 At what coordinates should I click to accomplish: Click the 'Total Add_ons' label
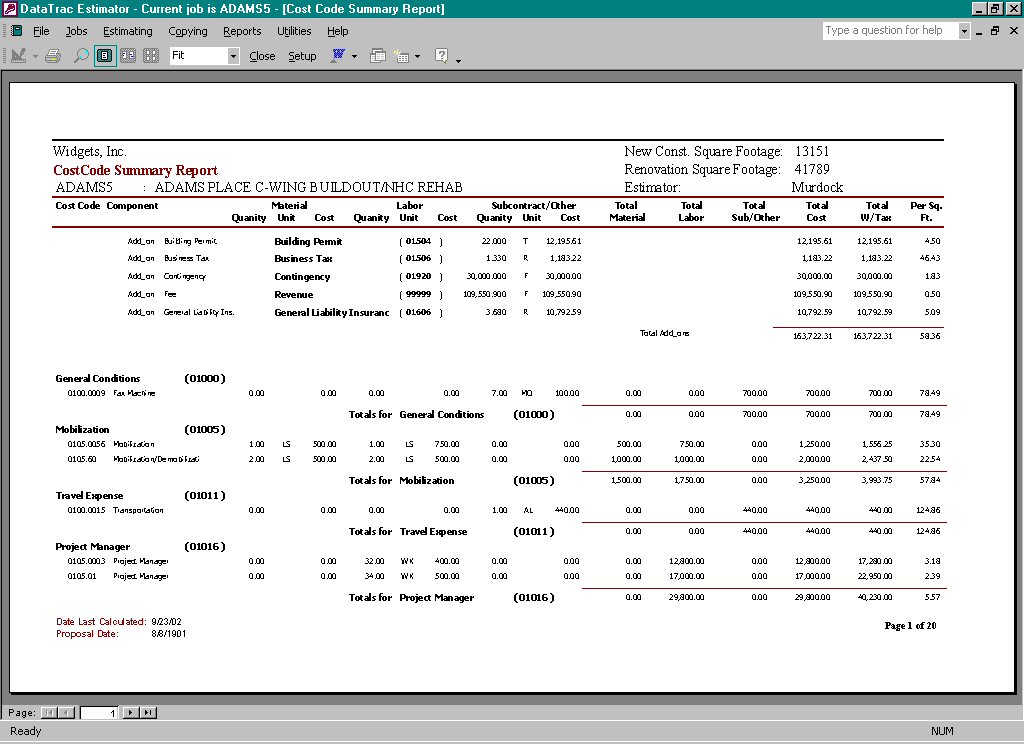point(664,333)
